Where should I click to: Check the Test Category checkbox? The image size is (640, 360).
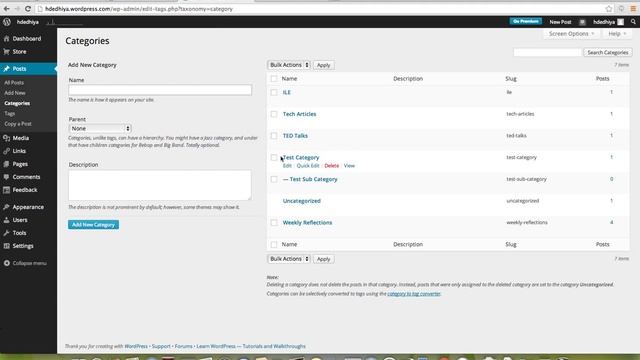(x=274, y=158)
